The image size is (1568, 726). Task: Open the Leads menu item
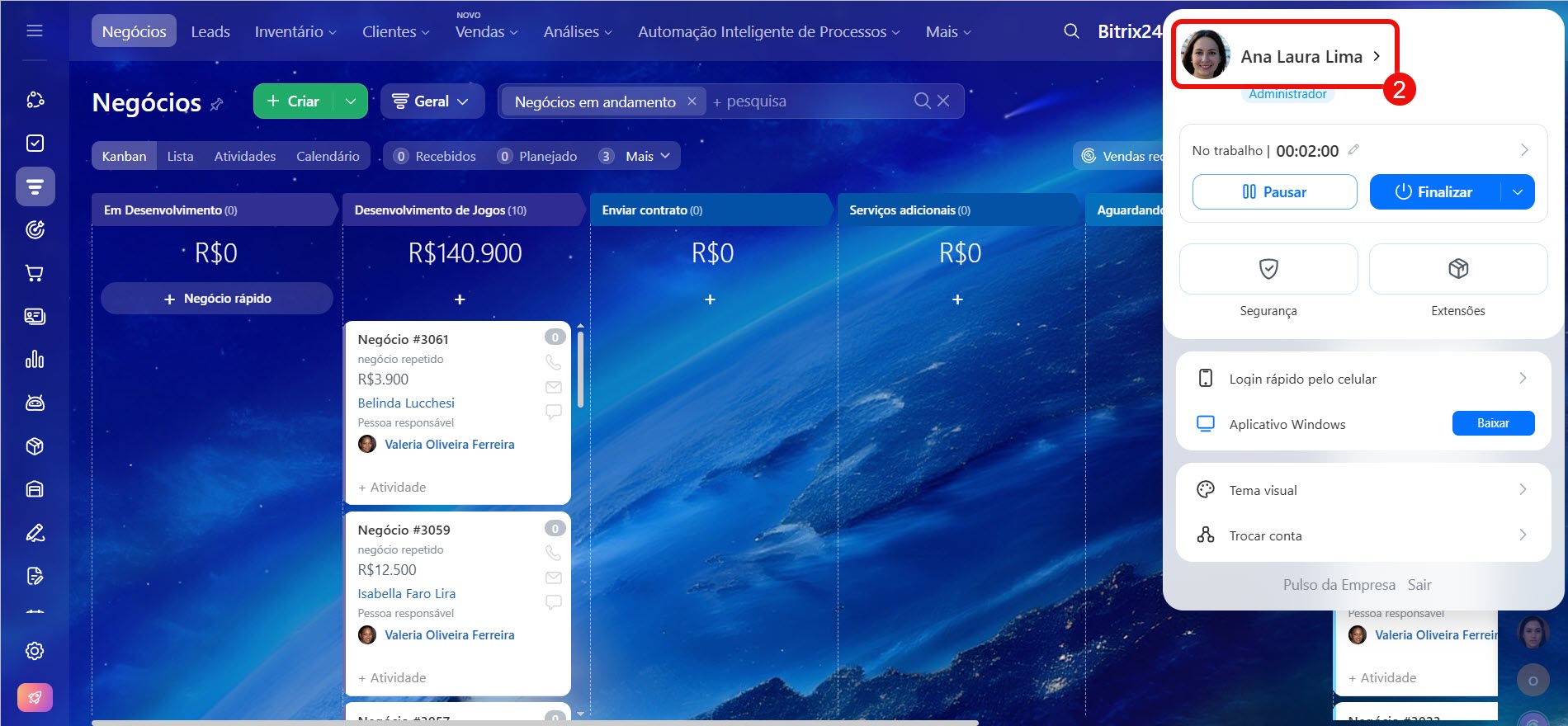click(x=210, y=31)
